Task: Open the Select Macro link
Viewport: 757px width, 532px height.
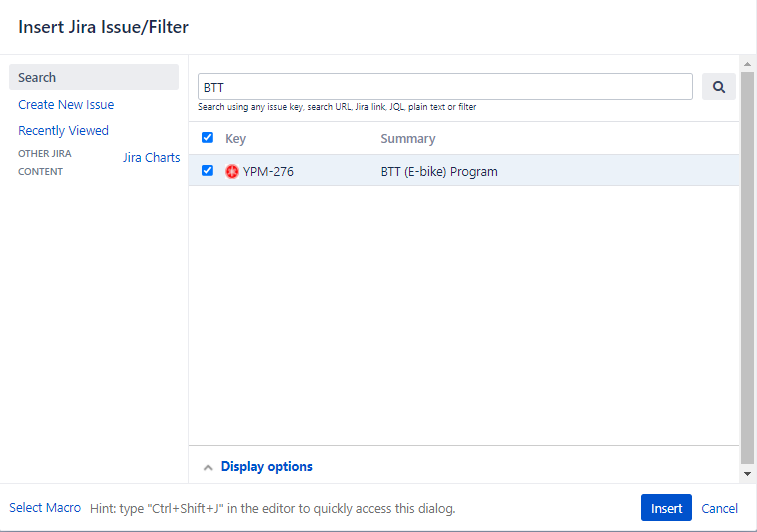Action: [x=45, y=508]
